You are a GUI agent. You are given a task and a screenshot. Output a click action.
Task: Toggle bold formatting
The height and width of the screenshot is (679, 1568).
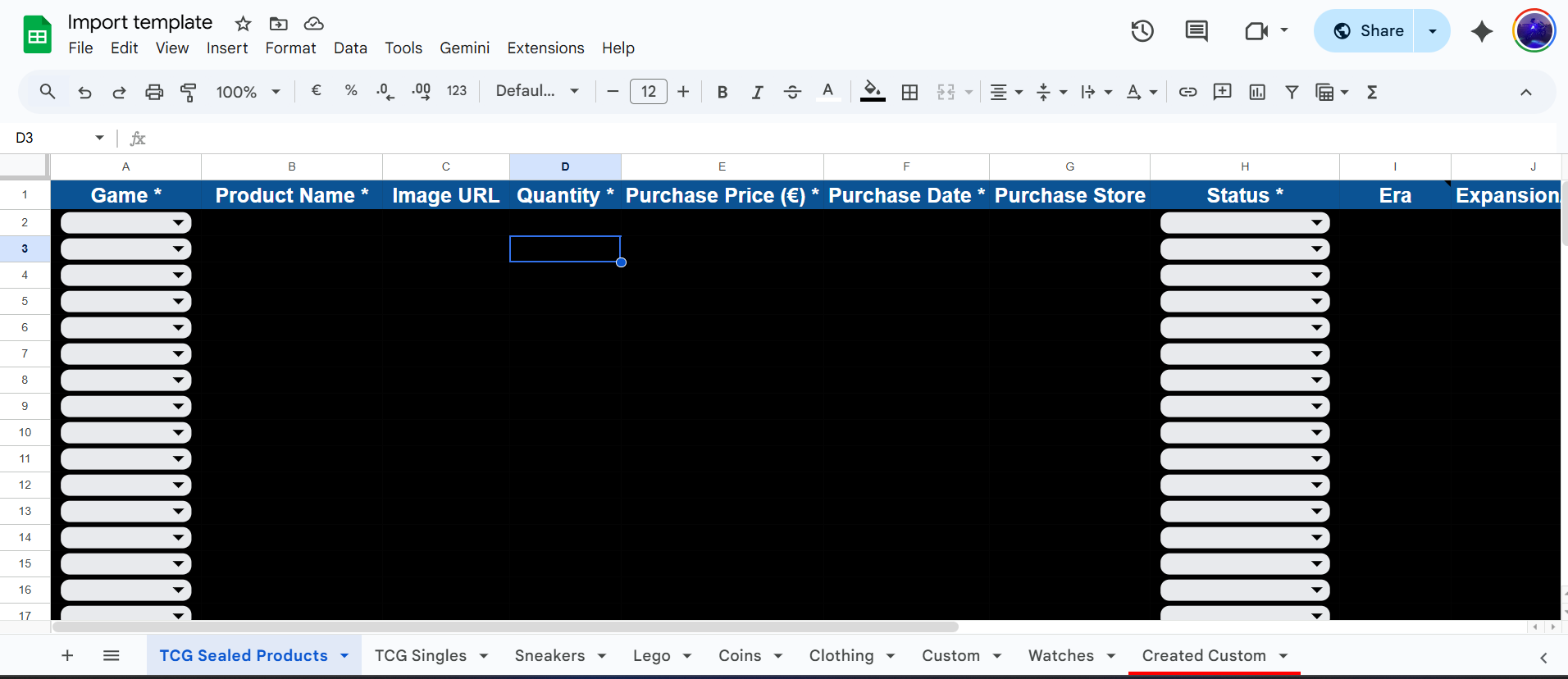(722, 92)
